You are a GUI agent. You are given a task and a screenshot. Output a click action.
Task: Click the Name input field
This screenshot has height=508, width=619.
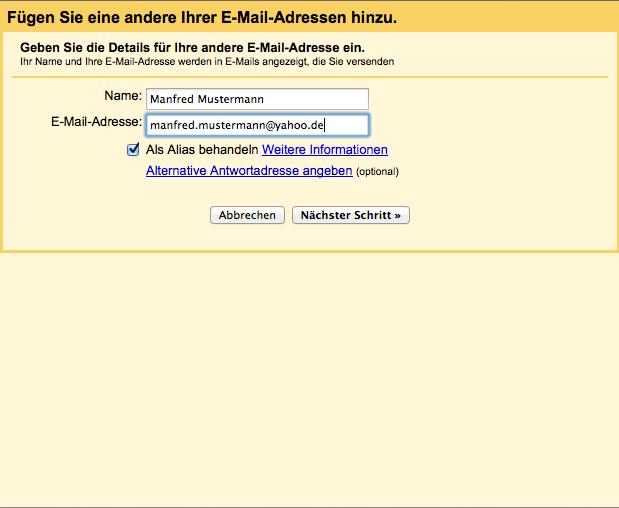tap(257, 99)
